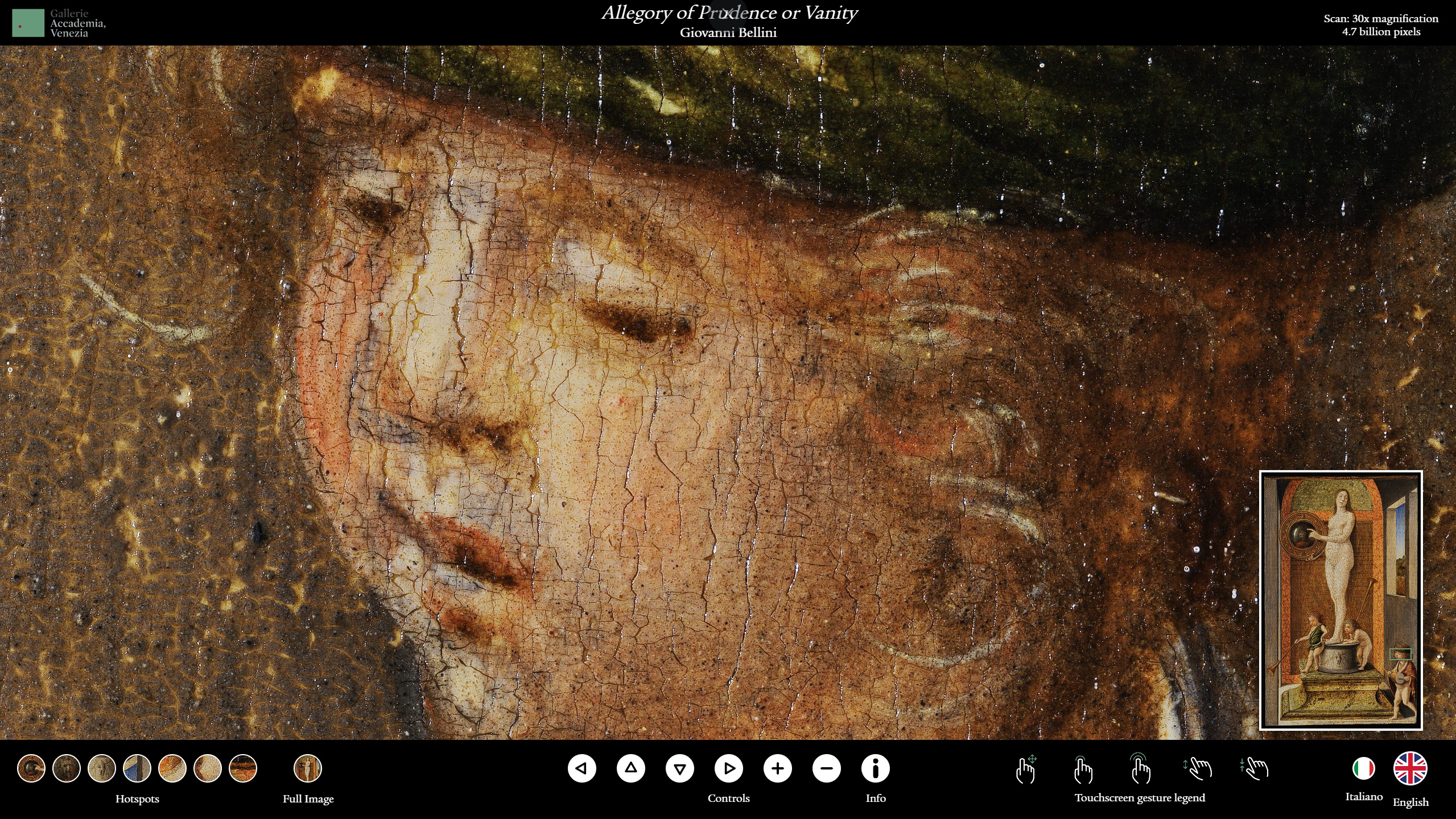Pan down with the down arrow control

pos(679,768)
